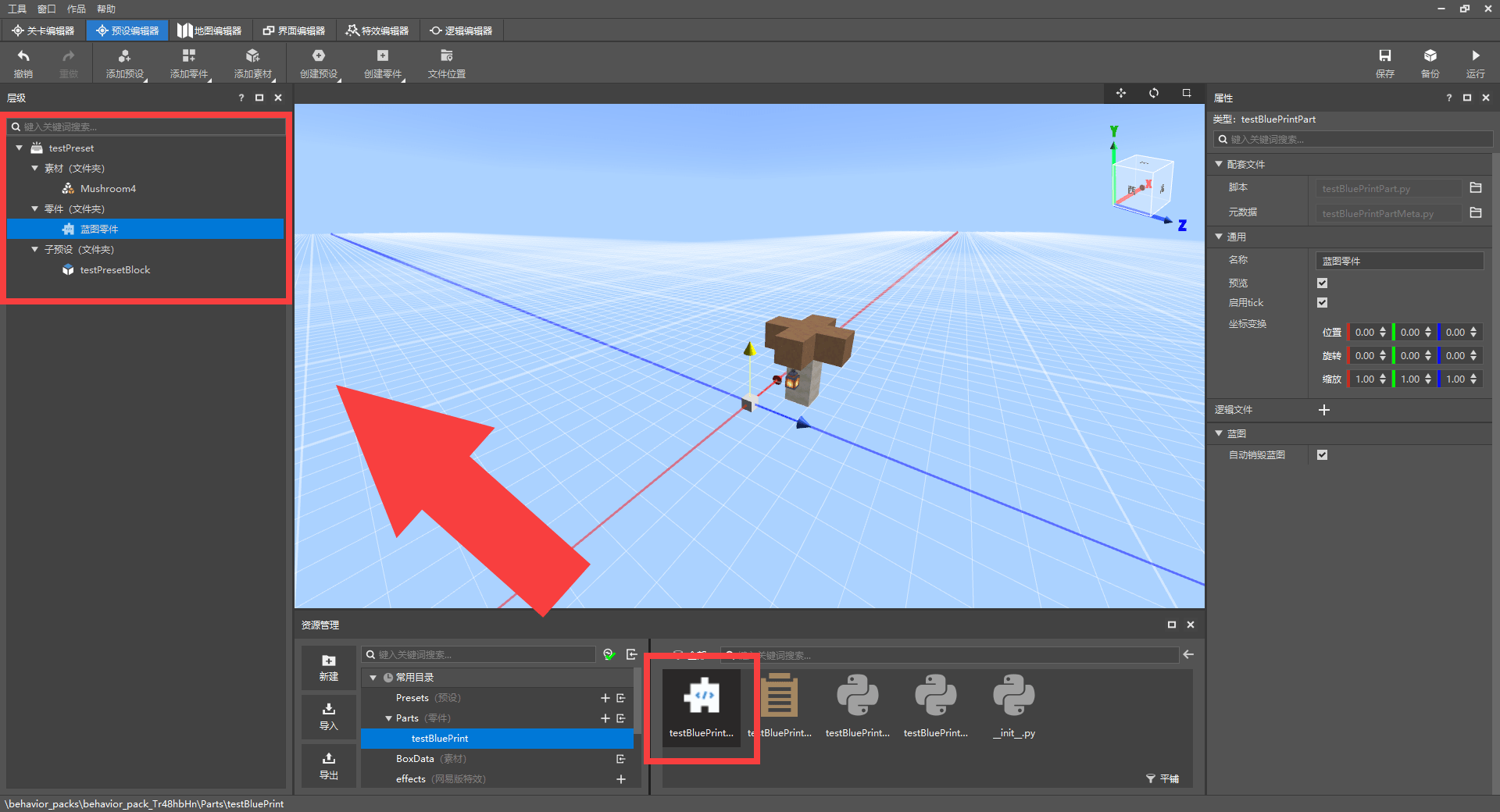
Task: Browse for the script file testBluePrintPart.py
Action: (1476, 188)
